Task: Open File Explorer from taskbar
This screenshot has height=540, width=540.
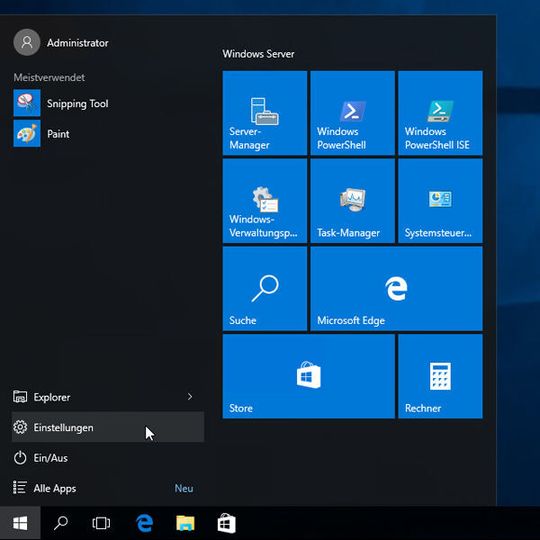Action: coord(185,523)
